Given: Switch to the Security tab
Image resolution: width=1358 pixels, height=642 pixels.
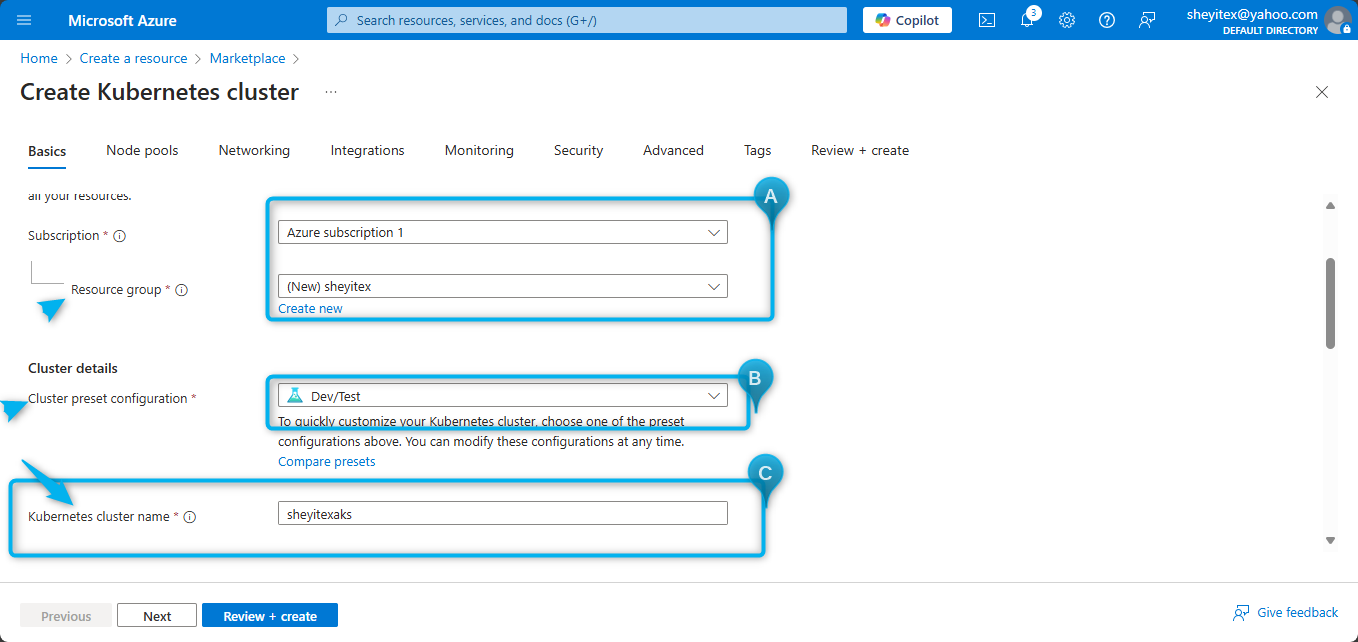Looking at the screenshot, I should [x=578, y=150].
